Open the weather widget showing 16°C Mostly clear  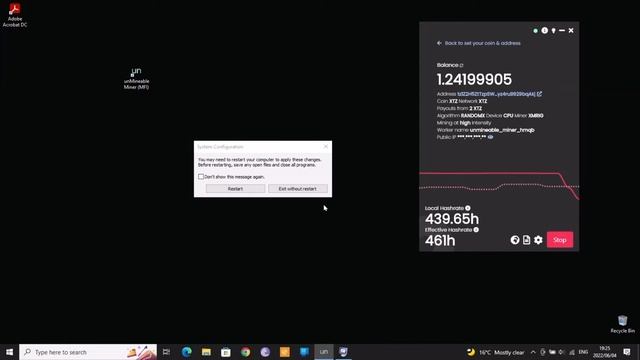coord(495,352)
